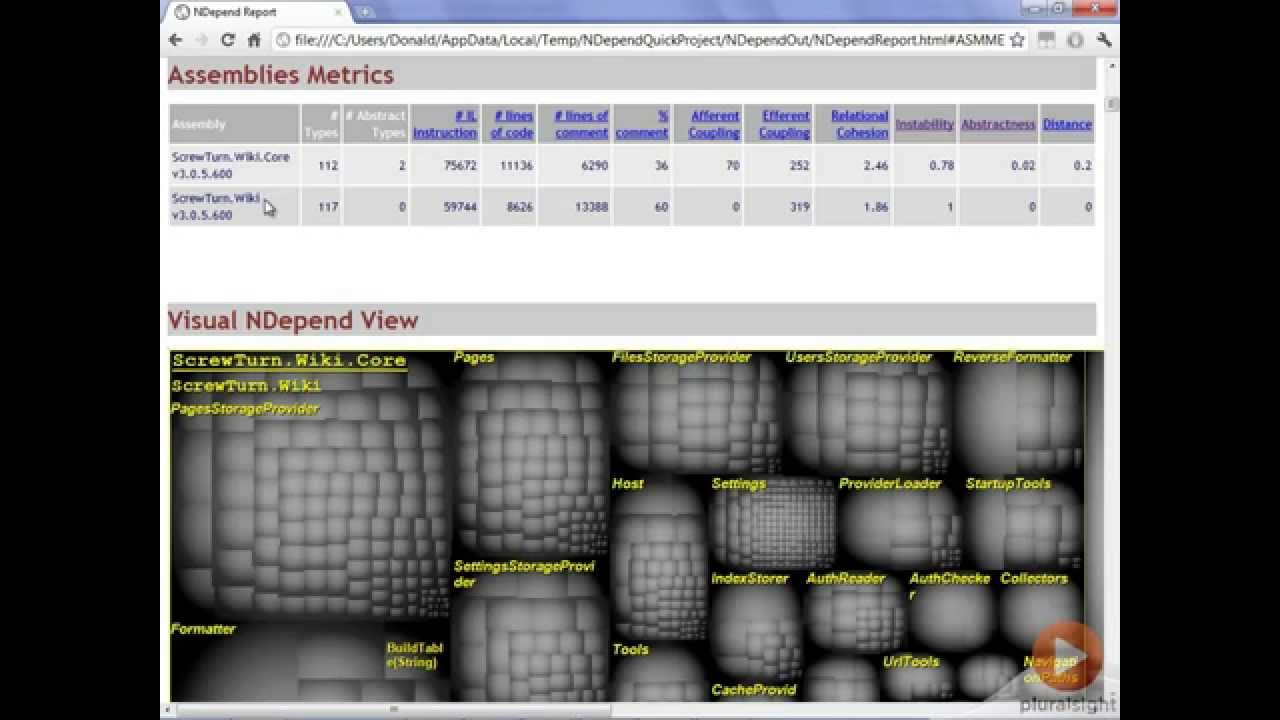Sort by # lines of comment column
The height and width of the screenshot is (720, 1280).
[x=581, y=124]
